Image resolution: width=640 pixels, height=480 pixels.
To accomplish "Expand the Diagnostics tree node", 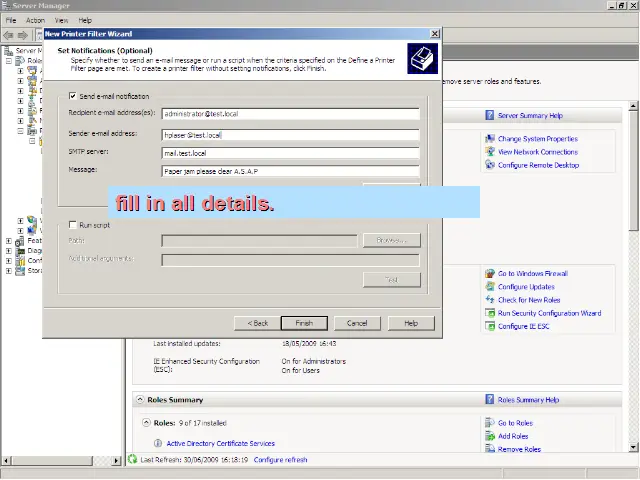I will pos(9,251).
